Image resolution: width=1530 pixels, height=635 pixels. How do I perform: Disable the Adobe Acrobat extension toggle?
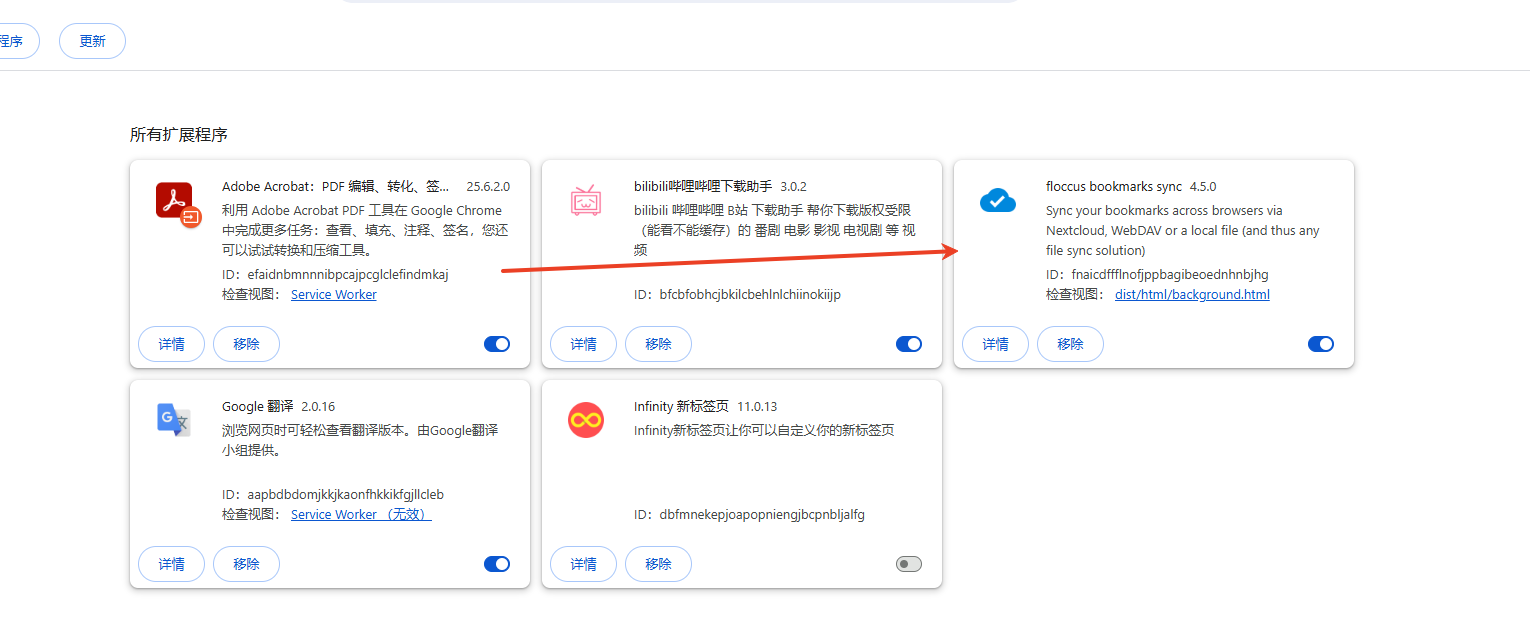(x=497, y=343)
